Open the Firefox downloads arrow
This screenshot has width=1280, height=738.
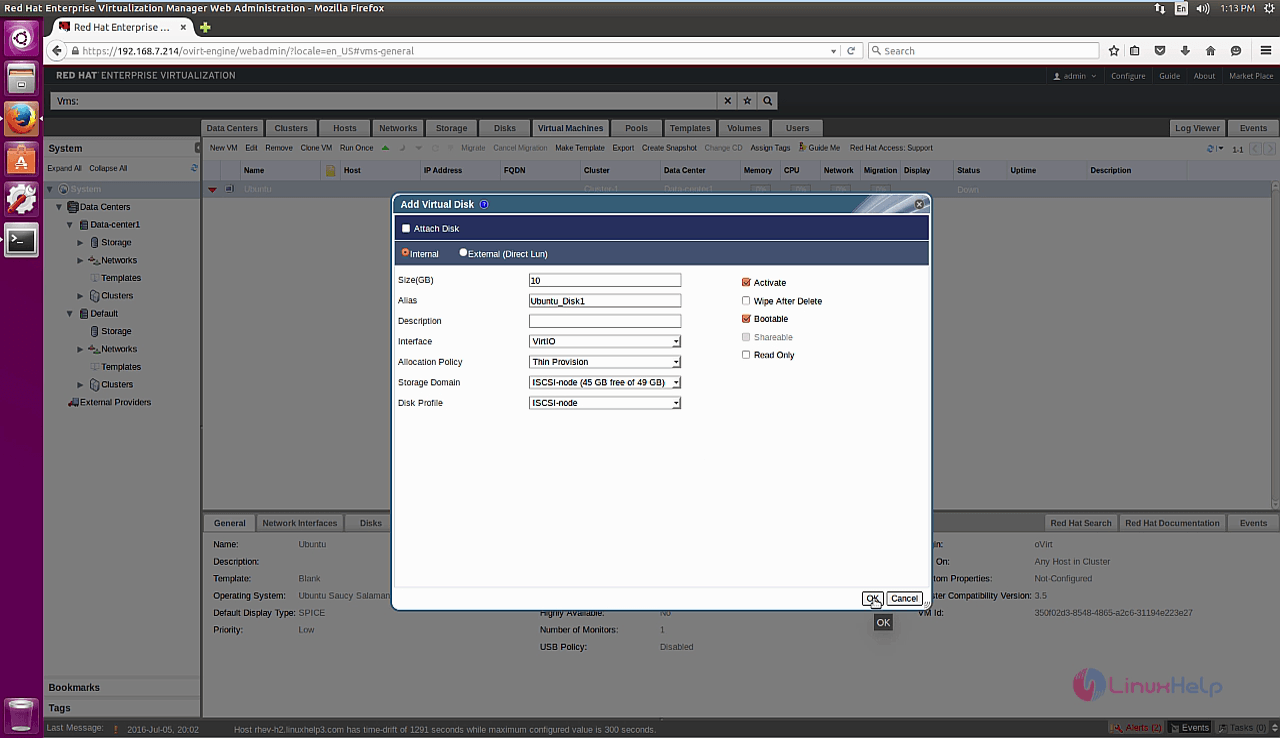click(x=1185, y=51)
